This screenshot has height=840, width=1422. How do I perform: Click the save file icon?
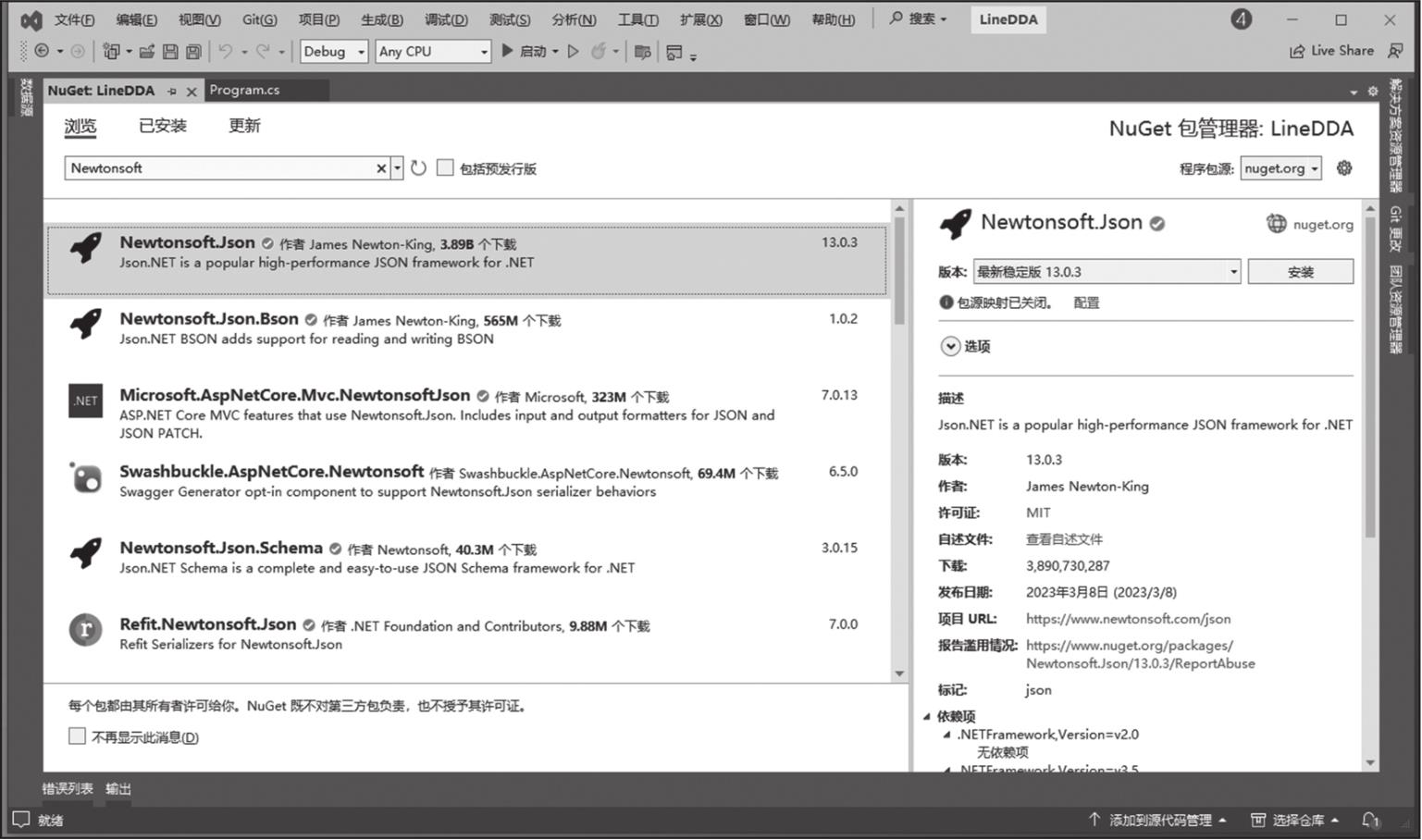170,52
